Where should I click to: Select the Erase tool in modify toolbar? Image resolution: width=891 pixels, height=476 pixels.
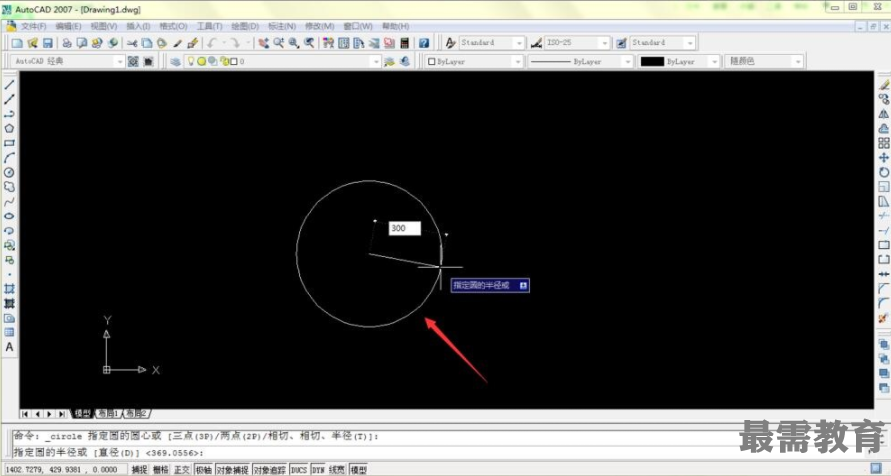click(x=884, y=85)
